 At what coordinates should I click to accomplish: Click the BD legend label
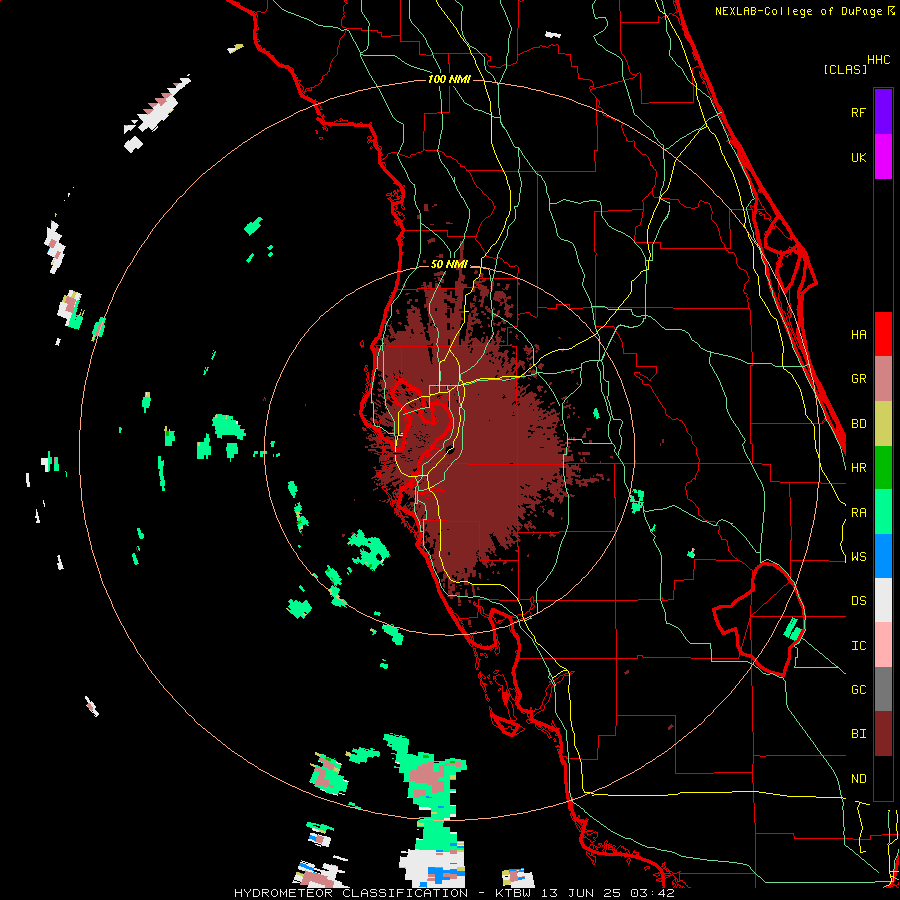click(858, 424)
